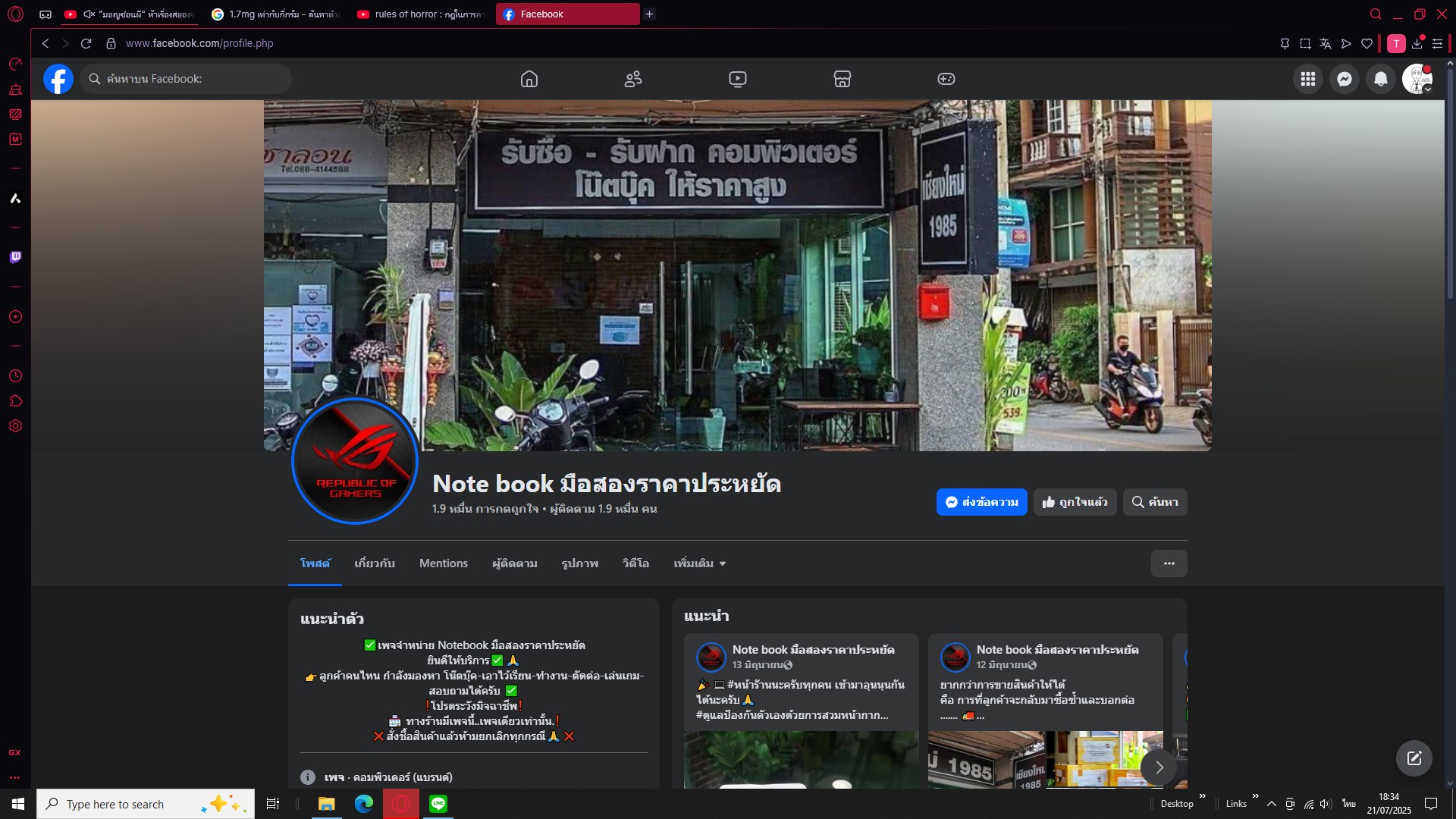Switch to the 1.7mg Google search tab
Screen dimensions: 1456x819
(x=276, y=14)
